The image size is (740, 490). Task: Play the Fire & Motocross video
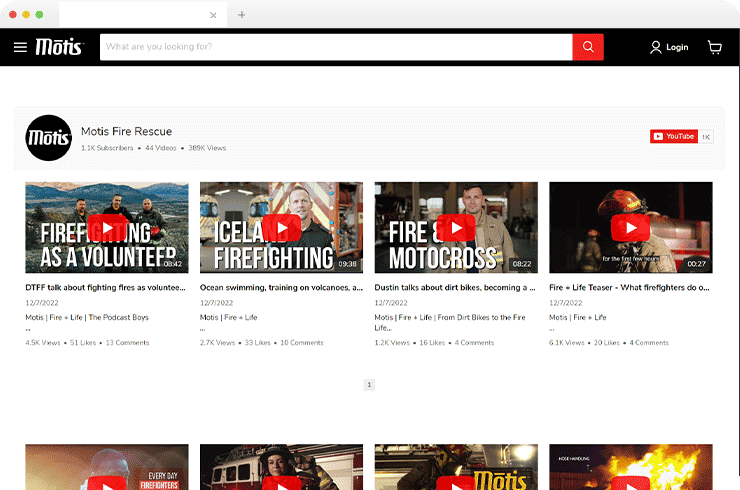456,228
